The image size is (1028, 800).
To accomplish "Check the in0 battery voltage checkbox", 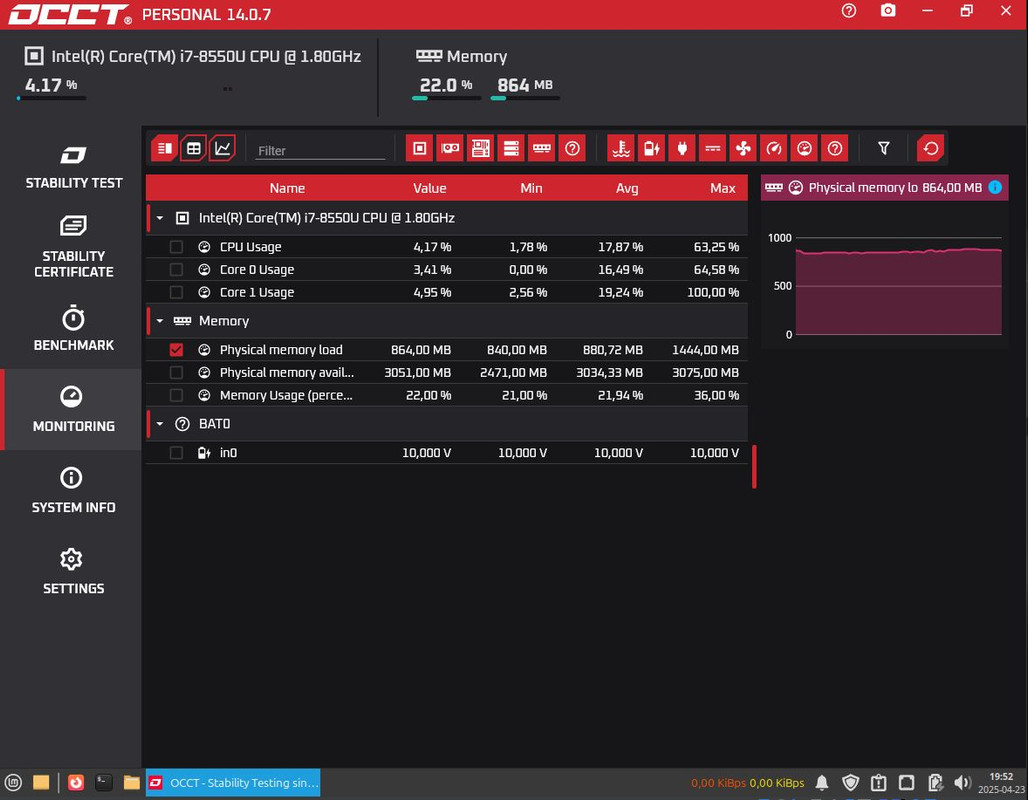I will pos(176,452).
